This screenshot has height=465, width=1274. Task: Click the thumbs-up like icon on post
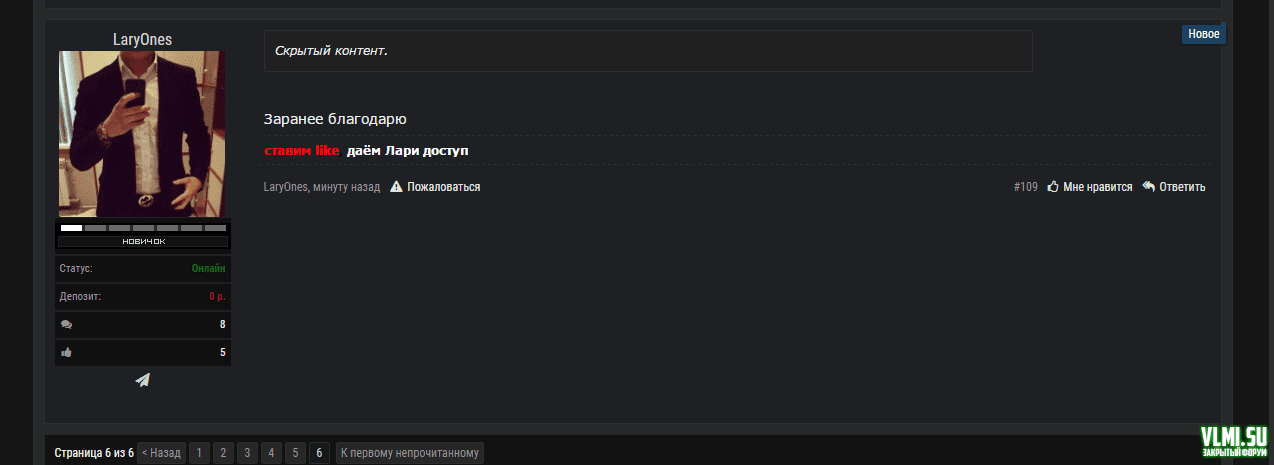point(1053,187)
